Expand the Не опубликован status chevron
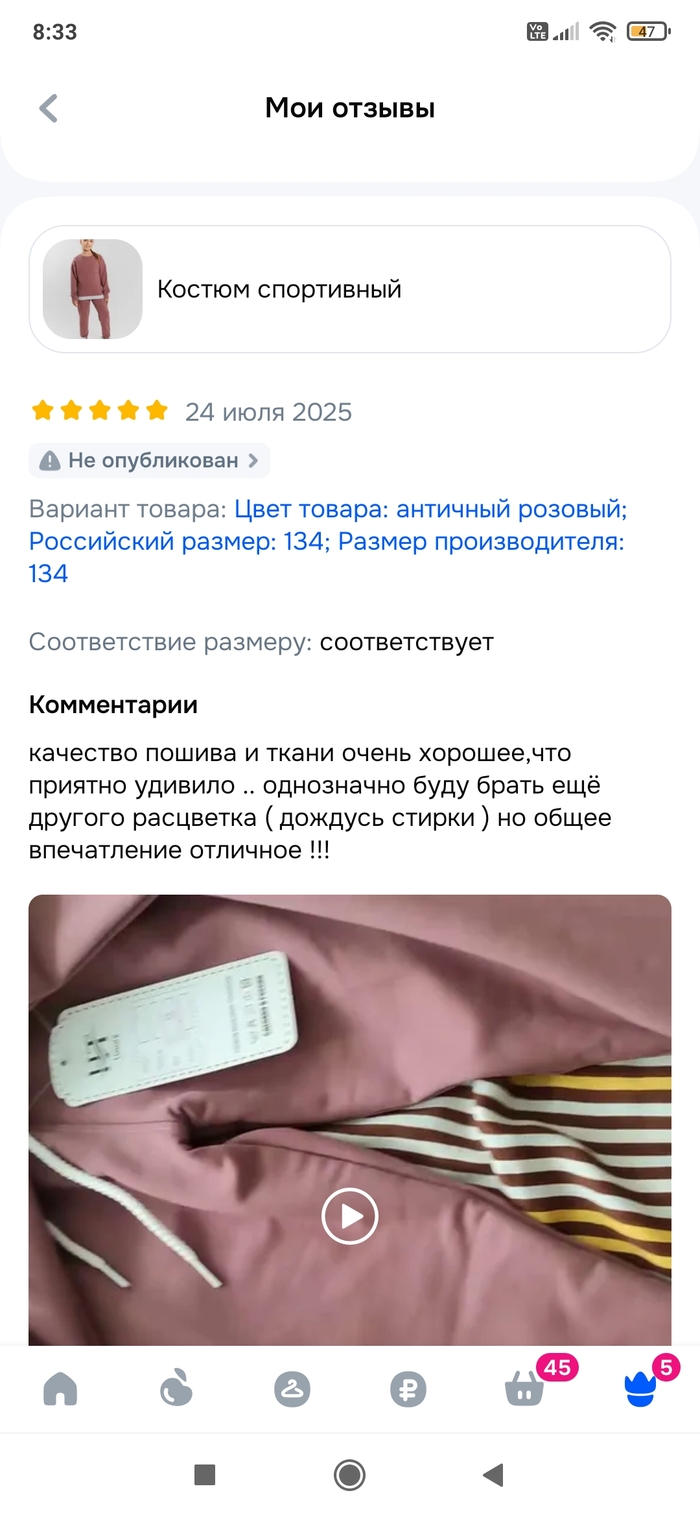700x1517 pixels. coord(253,461)
